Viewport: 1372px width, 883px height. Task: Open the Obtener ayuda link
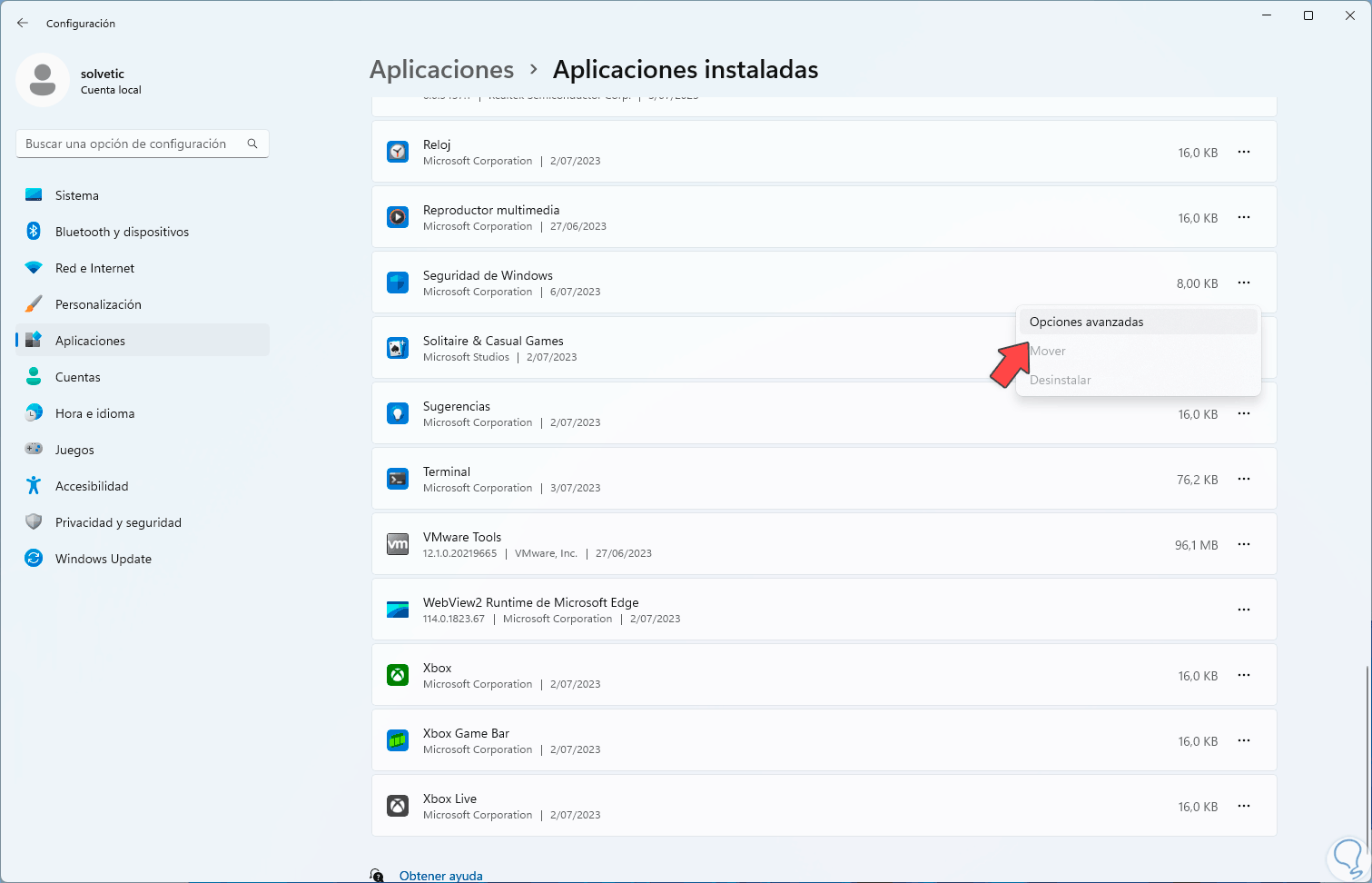click(x=441, y=876)
